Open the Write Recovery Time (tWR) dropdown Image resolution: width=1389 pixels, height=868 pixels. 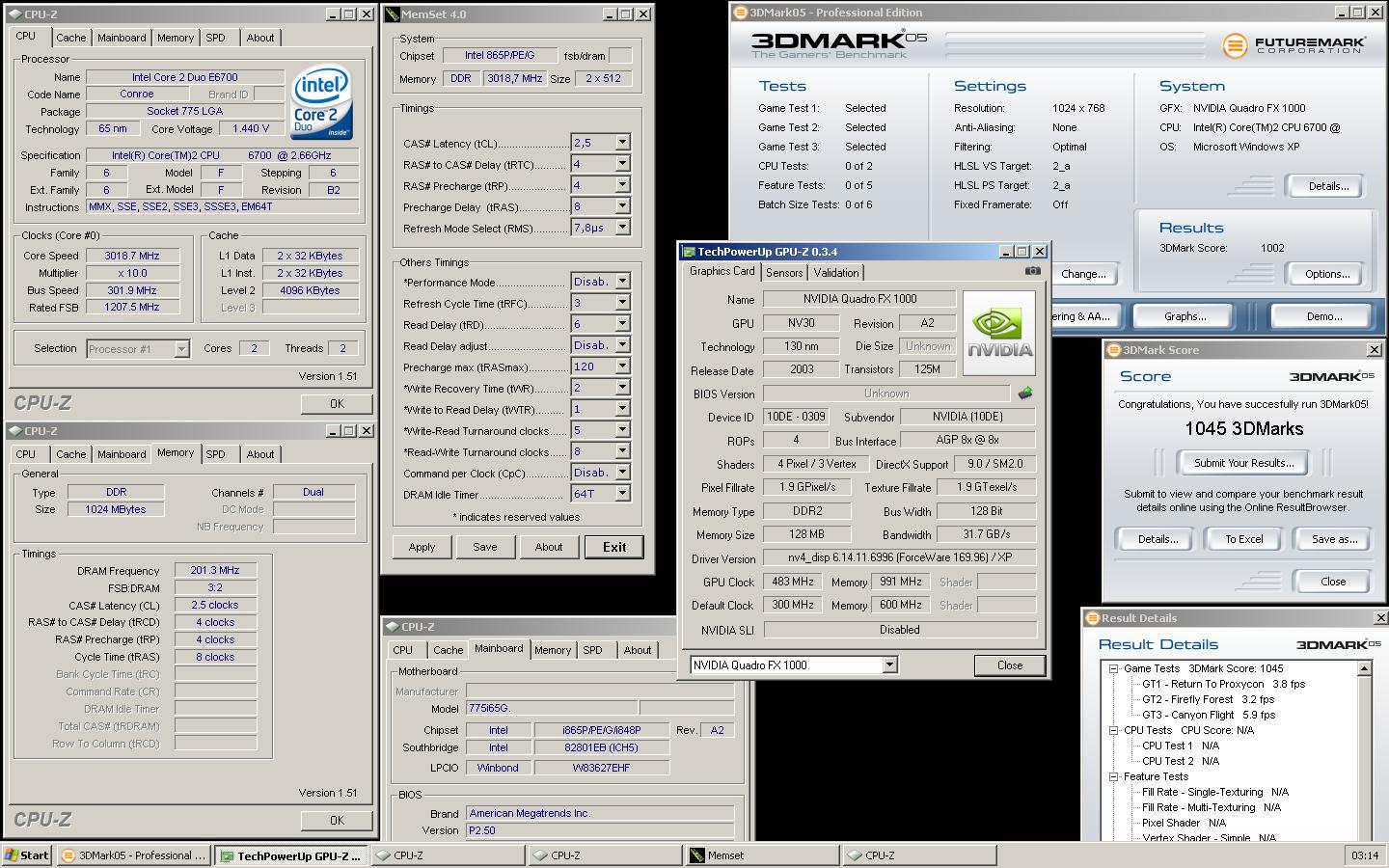coord(622,388)
